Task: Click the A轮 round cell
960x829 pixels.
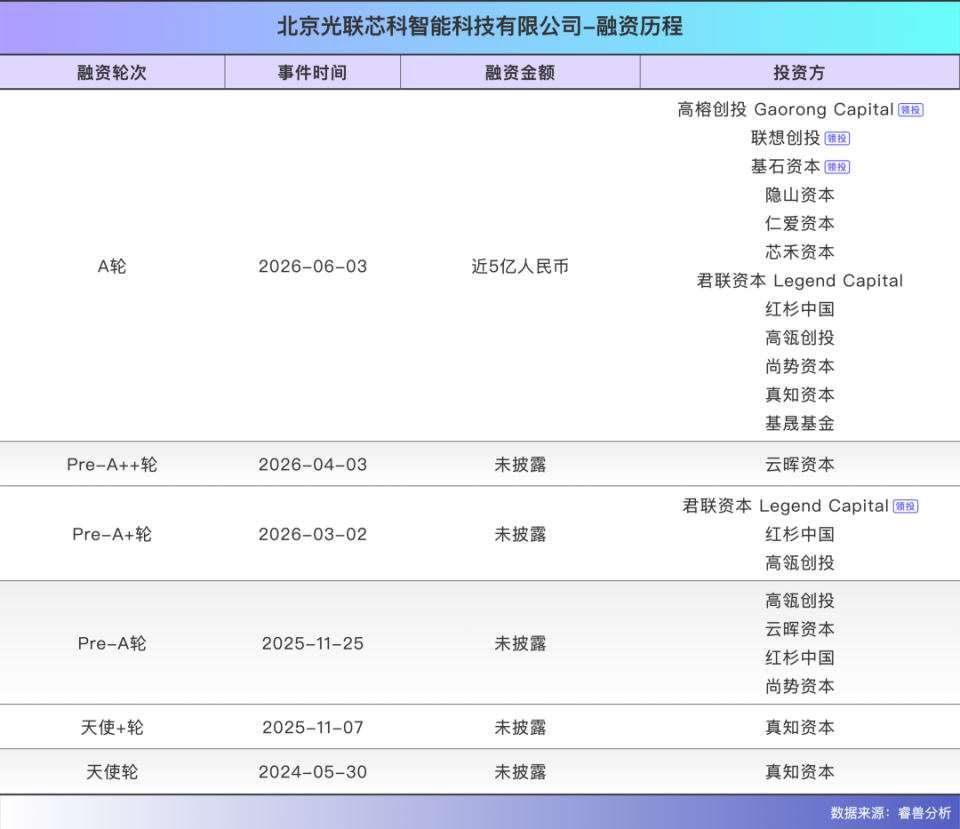Action: pos(112,266)
